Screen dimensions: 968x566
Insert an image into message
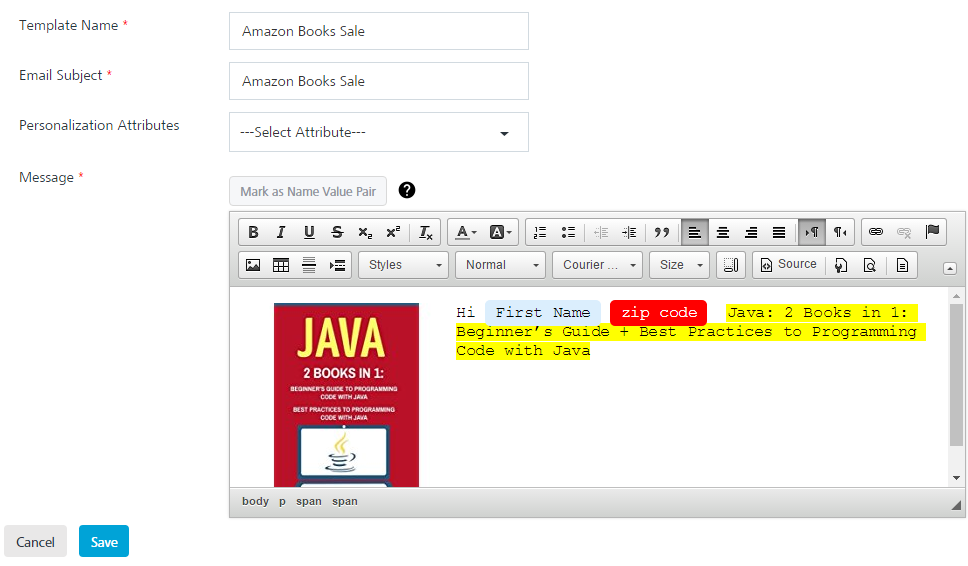(x=253, y=265)
